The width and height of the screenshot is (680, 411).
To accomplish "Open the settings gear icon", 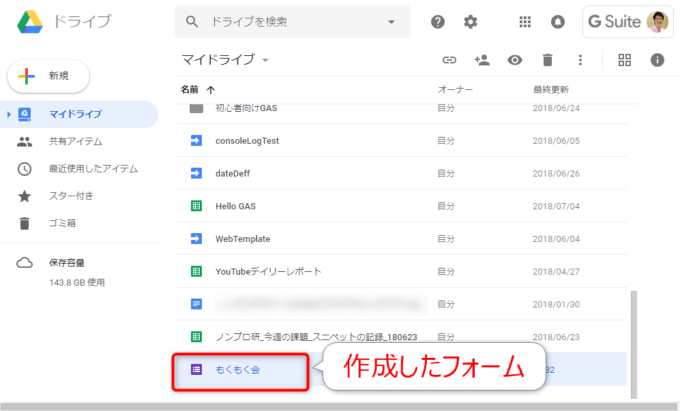I will pyautogui.click(x=471, y=22).
